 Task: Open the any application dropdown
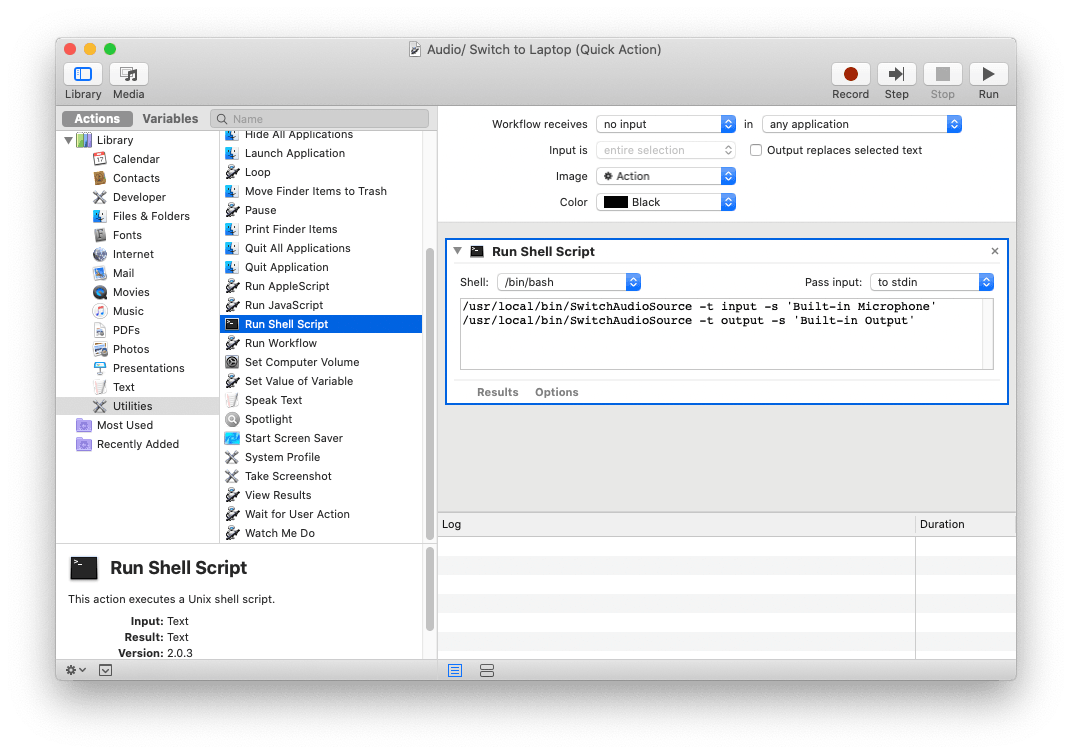pyautogui.click(x=861, y=124)
